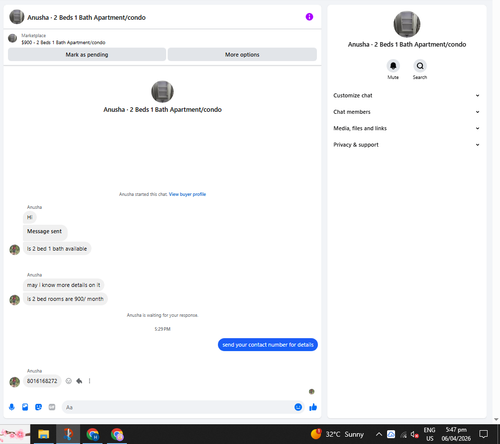Viewport: 500px width, 444px height.
Task: Select message 'may i know more details on it'
Action: coord(63,285)
